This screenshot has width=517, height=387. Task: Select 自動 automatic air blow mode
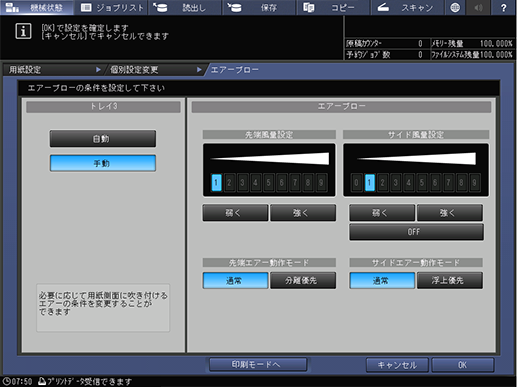[103, 139]
